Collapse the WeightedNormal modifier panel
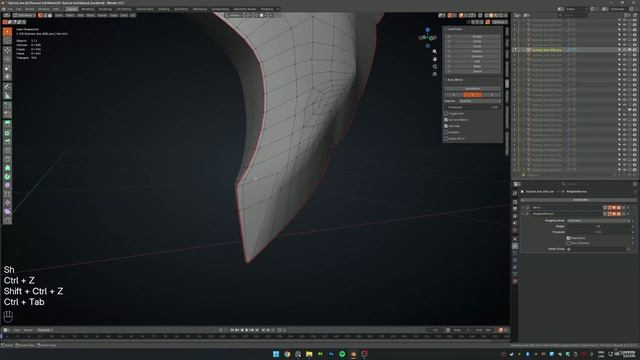Screen dimensions: 640x360 point(523,213)
